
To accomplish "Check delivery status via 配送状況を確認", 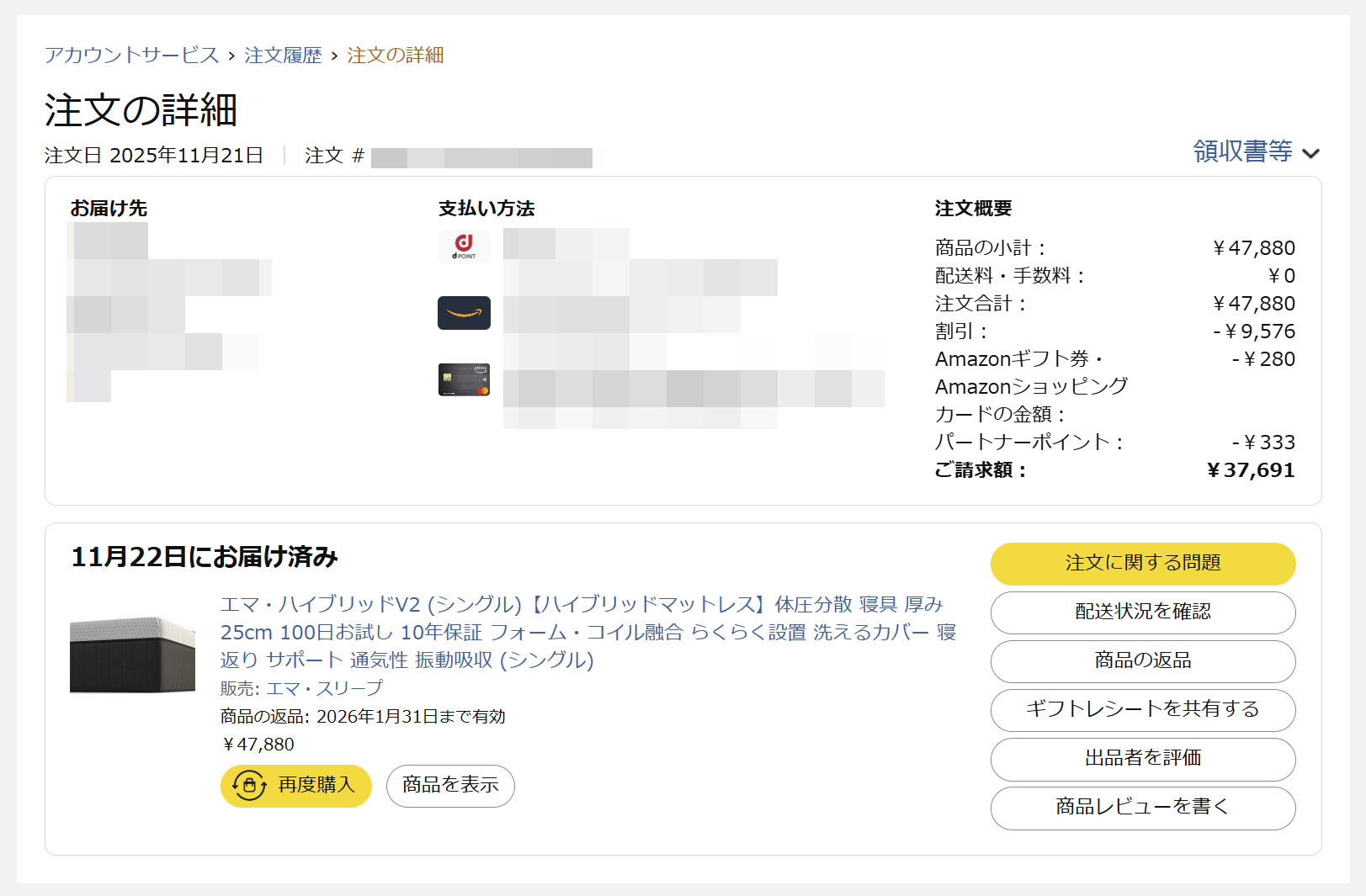I will (1142, 612).
